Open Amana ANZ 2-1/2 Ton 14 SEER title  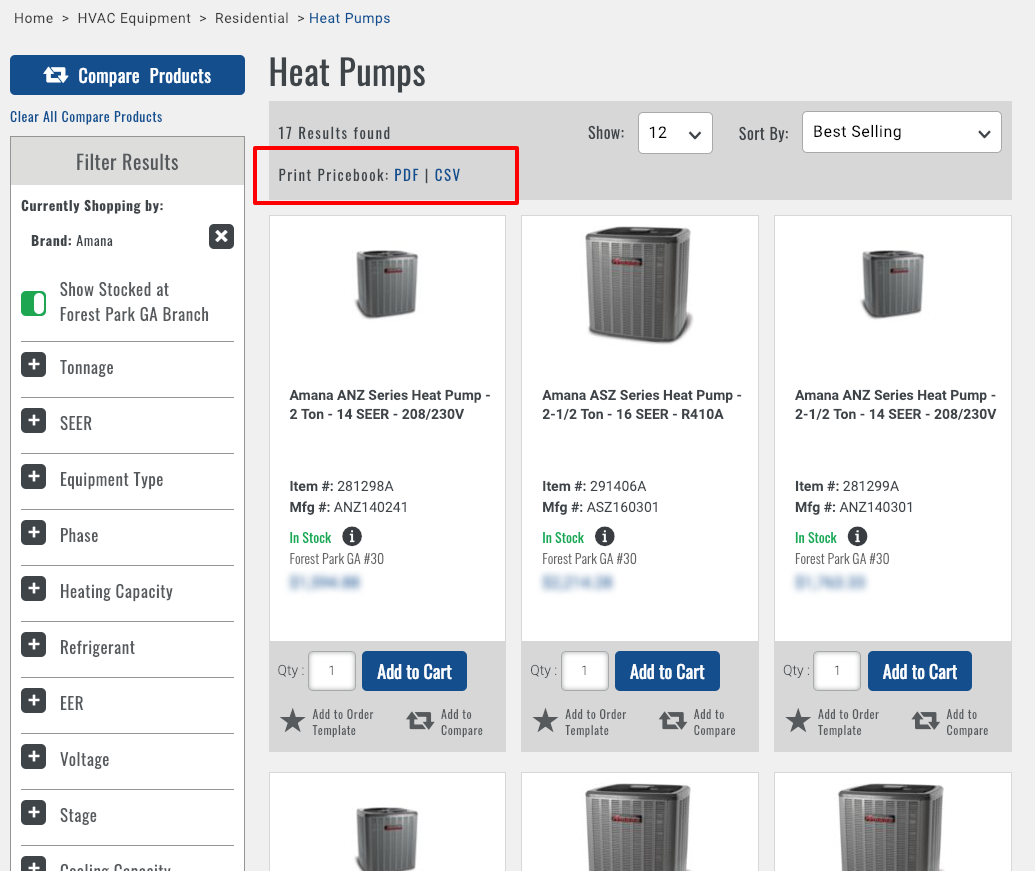[895, 404]
